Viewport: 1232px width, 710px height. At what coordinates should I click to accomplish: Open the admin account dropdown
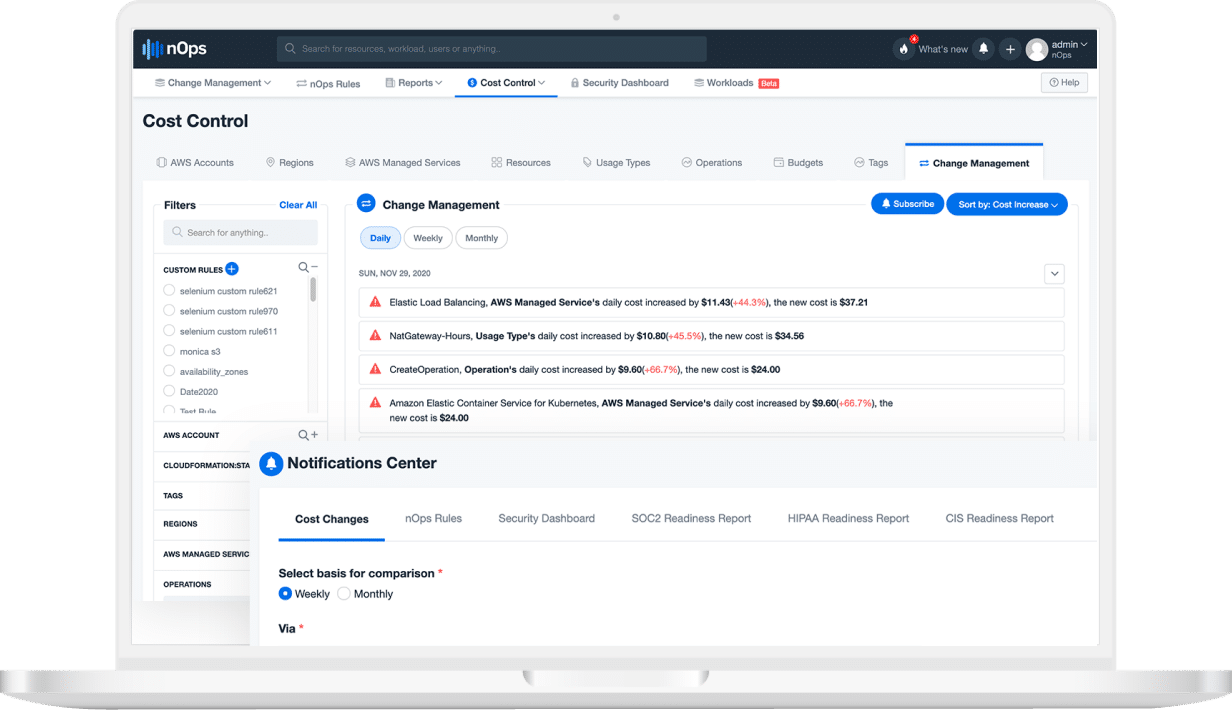point(1069,49)
